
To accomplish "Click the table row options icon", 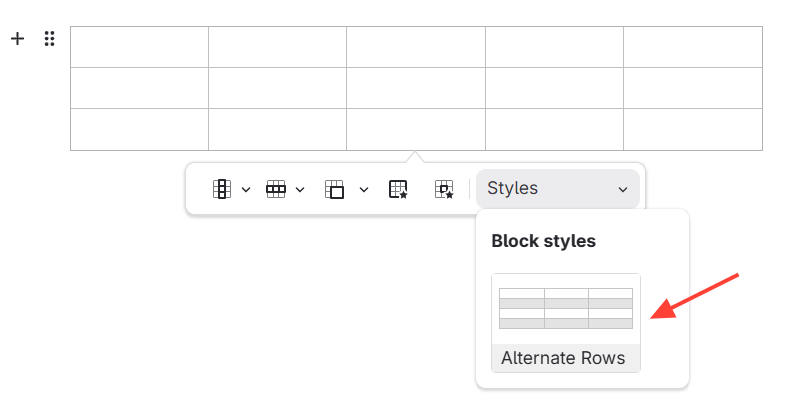I will 276,189.
